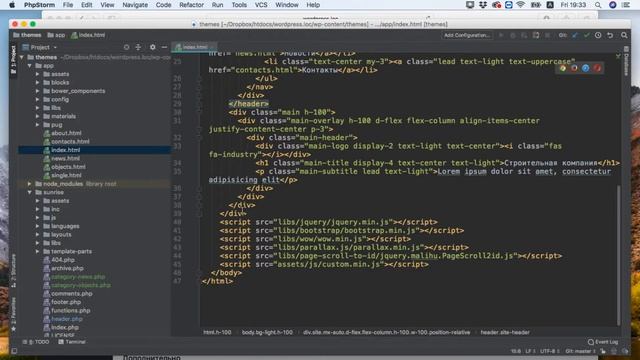Open Search Everywhere magnifier in toolbar
The width and height of the screenshot is (640, 360).
pyautogui.click(x=624, y=36)
